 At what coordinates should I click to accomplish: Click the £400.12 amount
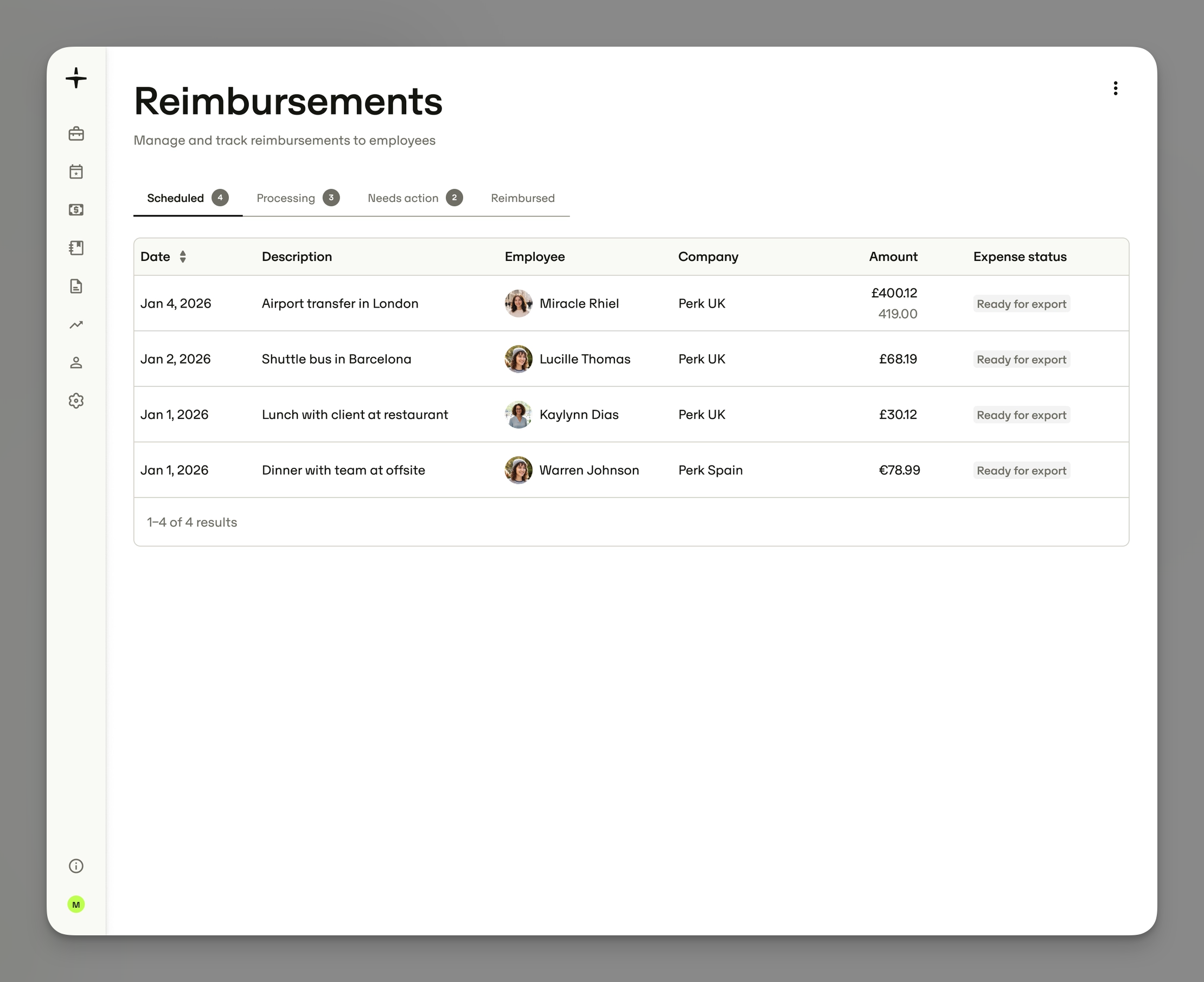tap(894, 293)
